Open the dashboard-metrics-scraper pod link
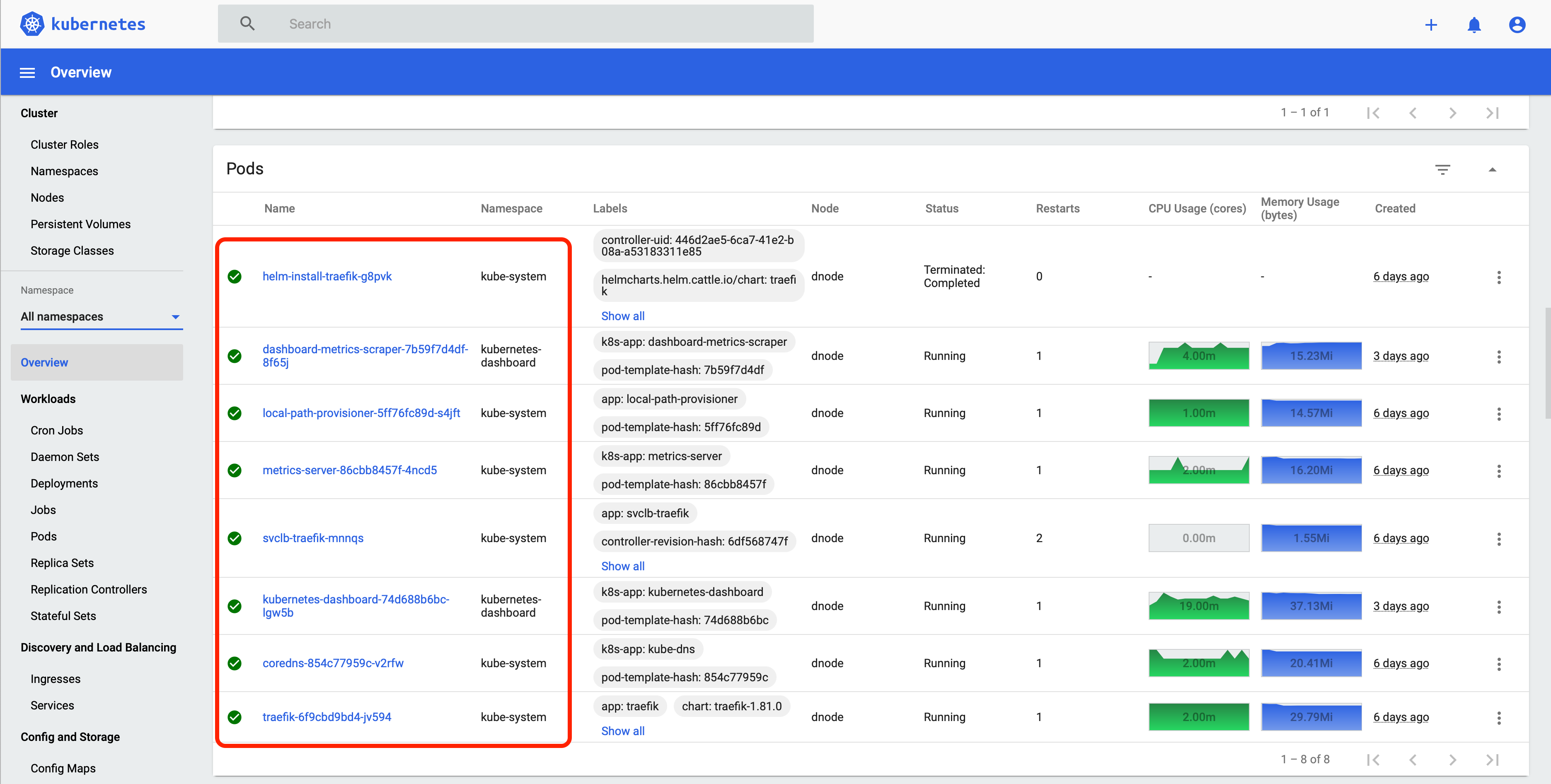Screen dimensions: 1551x784 (365, 356)
